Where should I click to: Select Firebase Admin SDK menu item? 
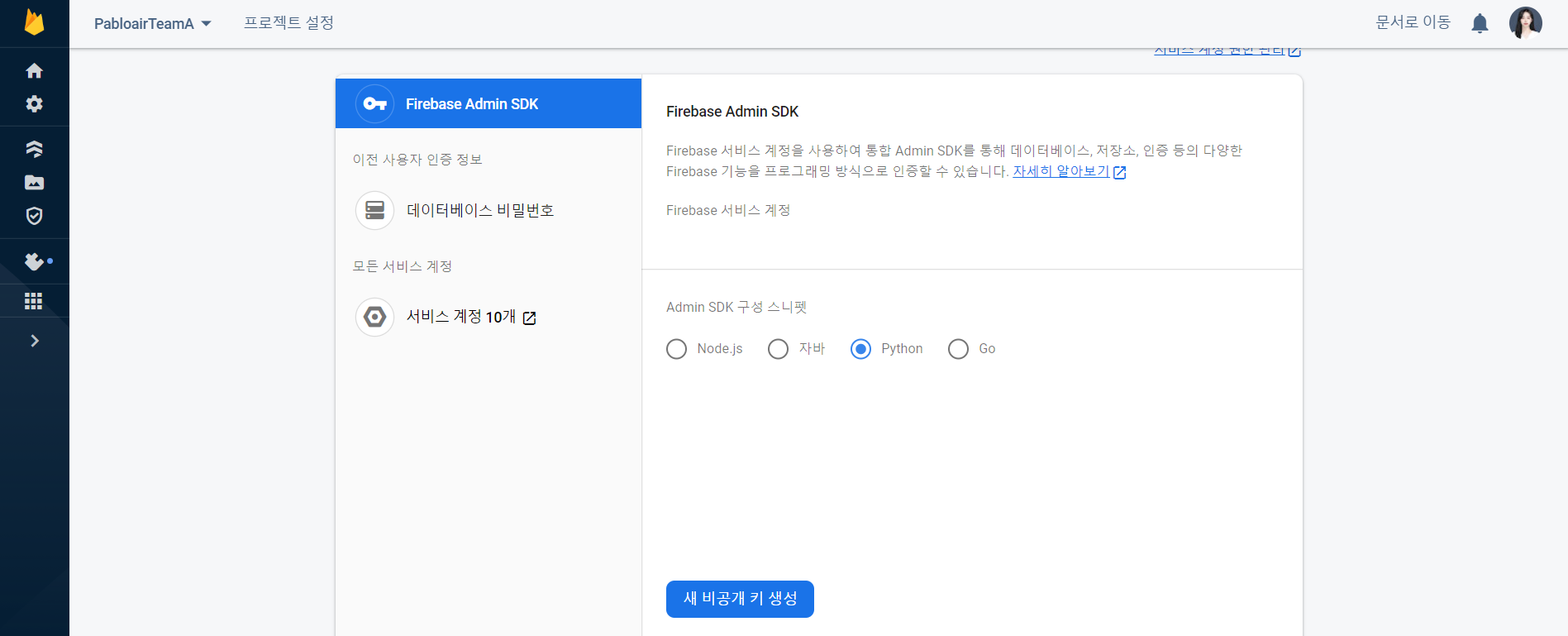489,103
